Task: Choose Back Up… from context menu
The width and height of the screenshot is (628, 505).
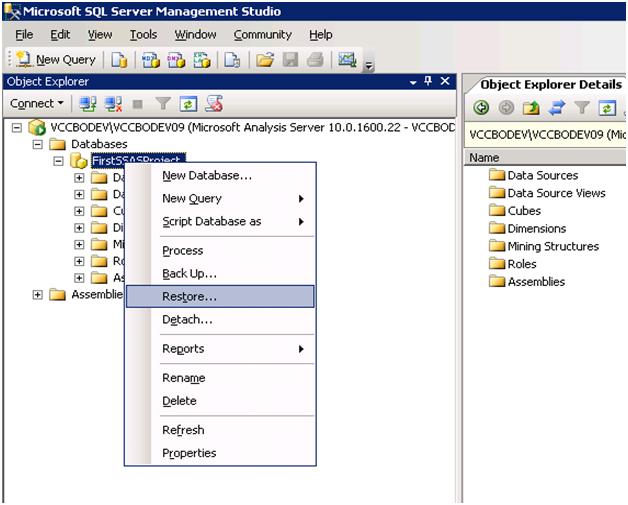Action: coord(220,274)
